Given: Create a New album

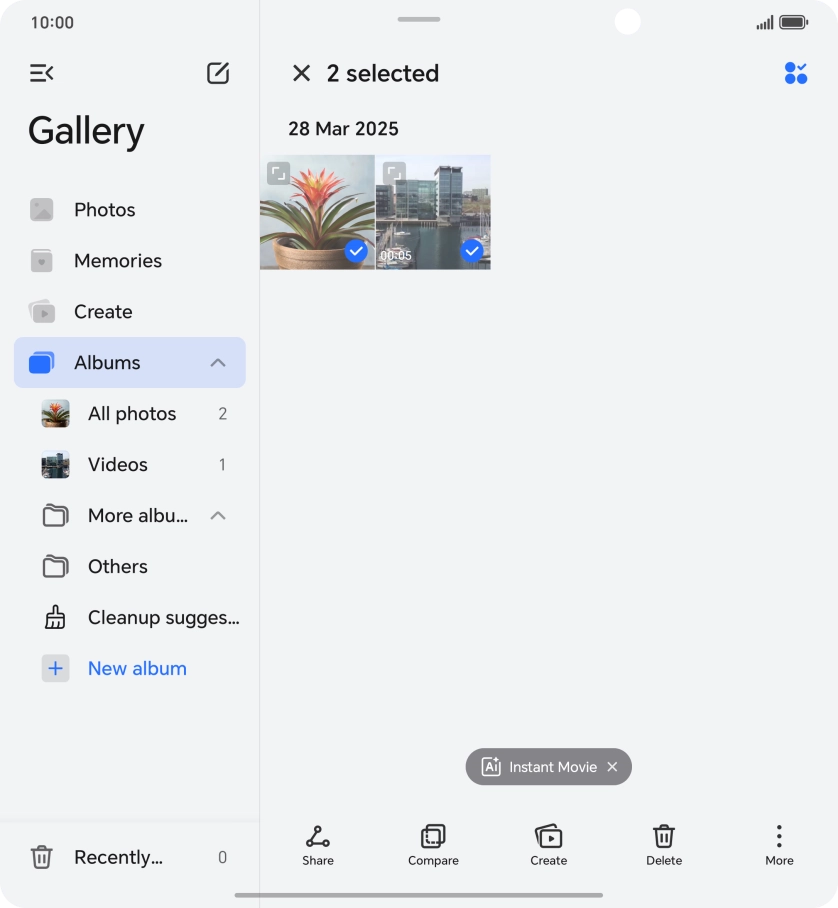Looking at the screenshot, I should pyautogui.click(x=137, y=669).
